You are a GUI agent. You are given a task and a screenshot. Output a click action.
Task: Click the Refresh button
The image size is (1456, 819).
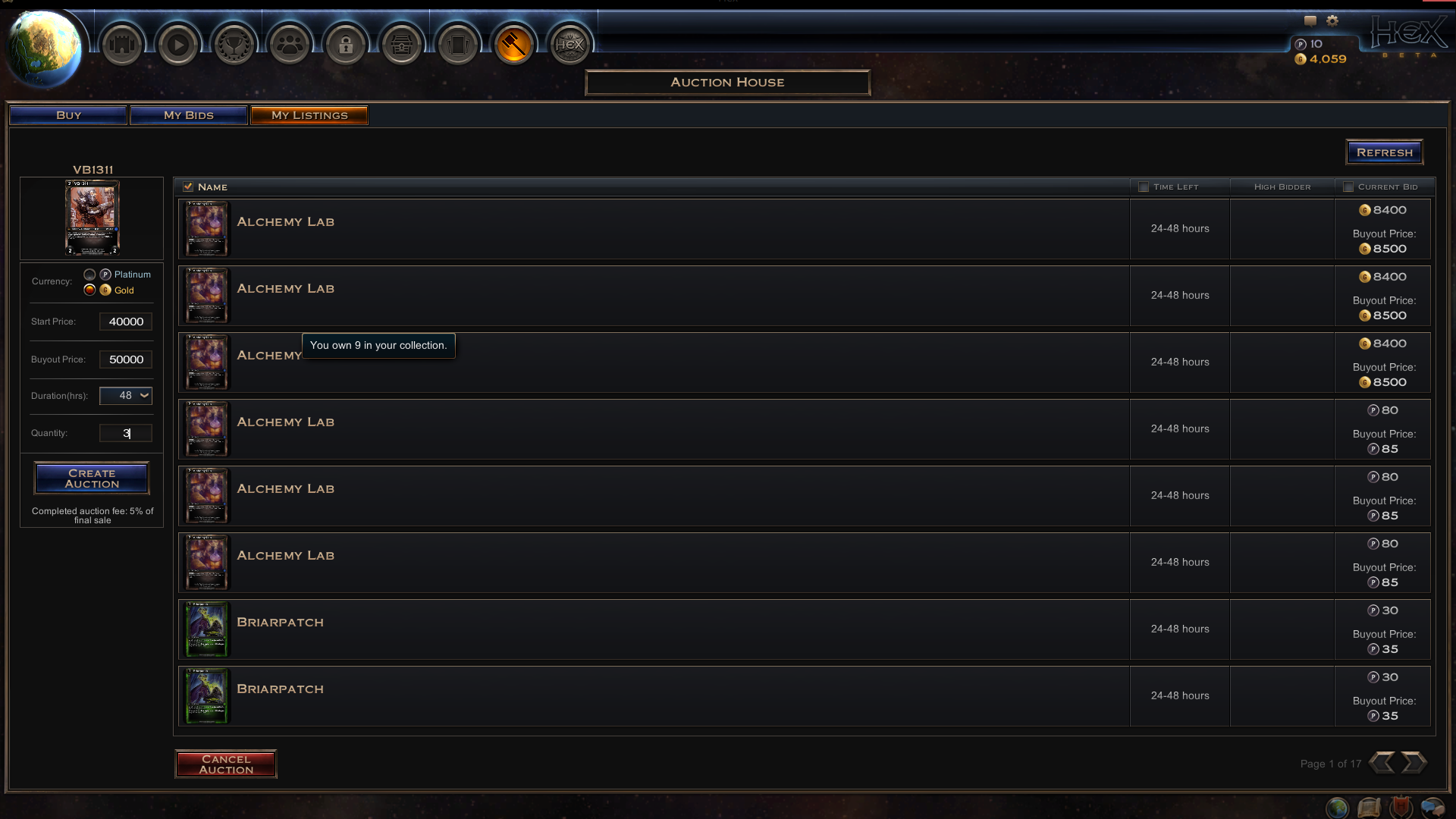[1385, 152]
